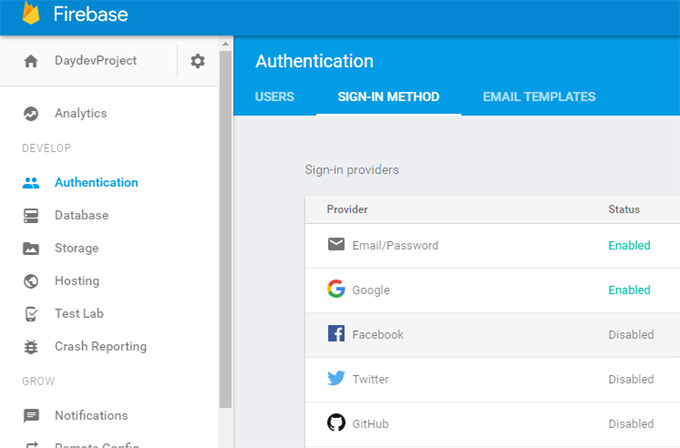Select the Sign-In Method tab

point(389,97)
